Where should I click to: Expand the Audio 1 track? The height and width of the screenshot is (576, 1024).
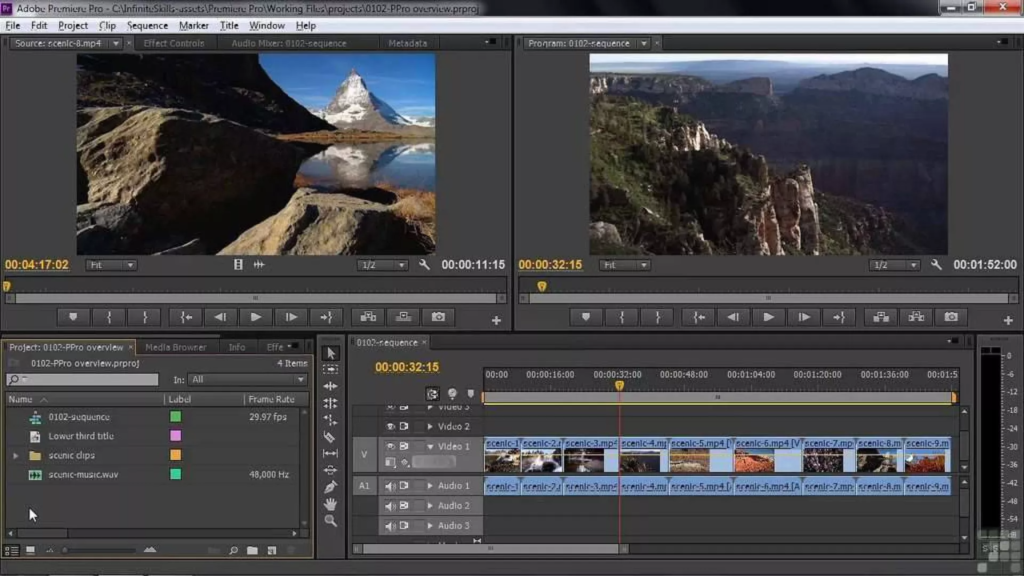click(430, 486)
